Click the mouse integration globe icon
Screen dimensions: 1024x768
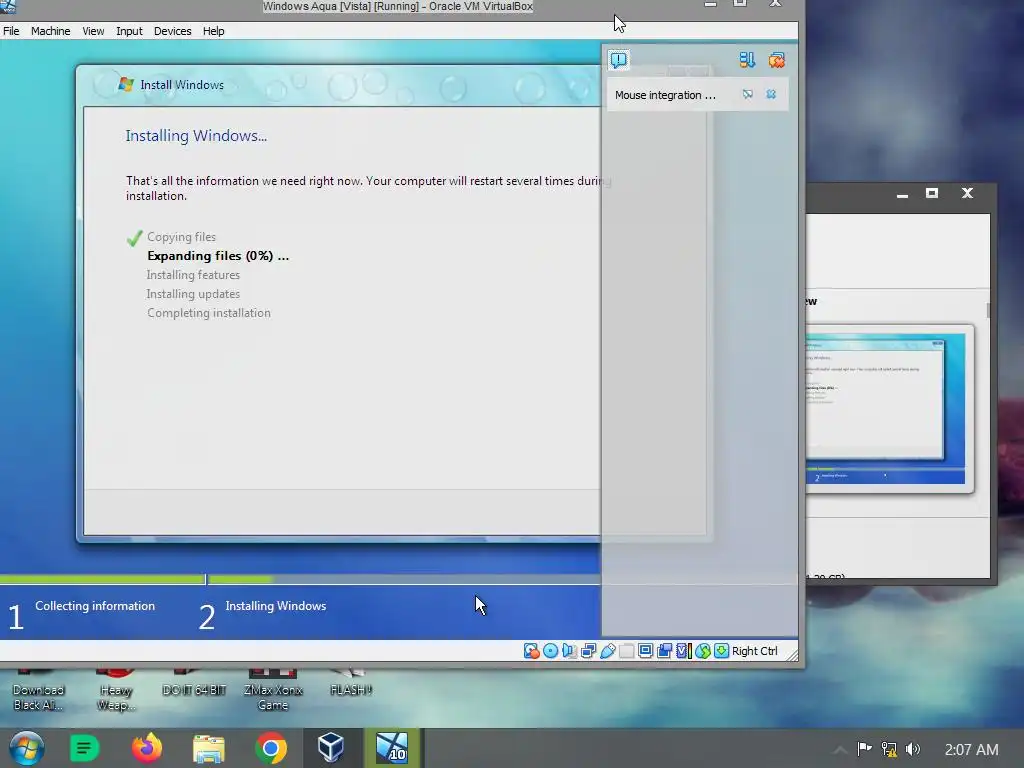(703, 650)
